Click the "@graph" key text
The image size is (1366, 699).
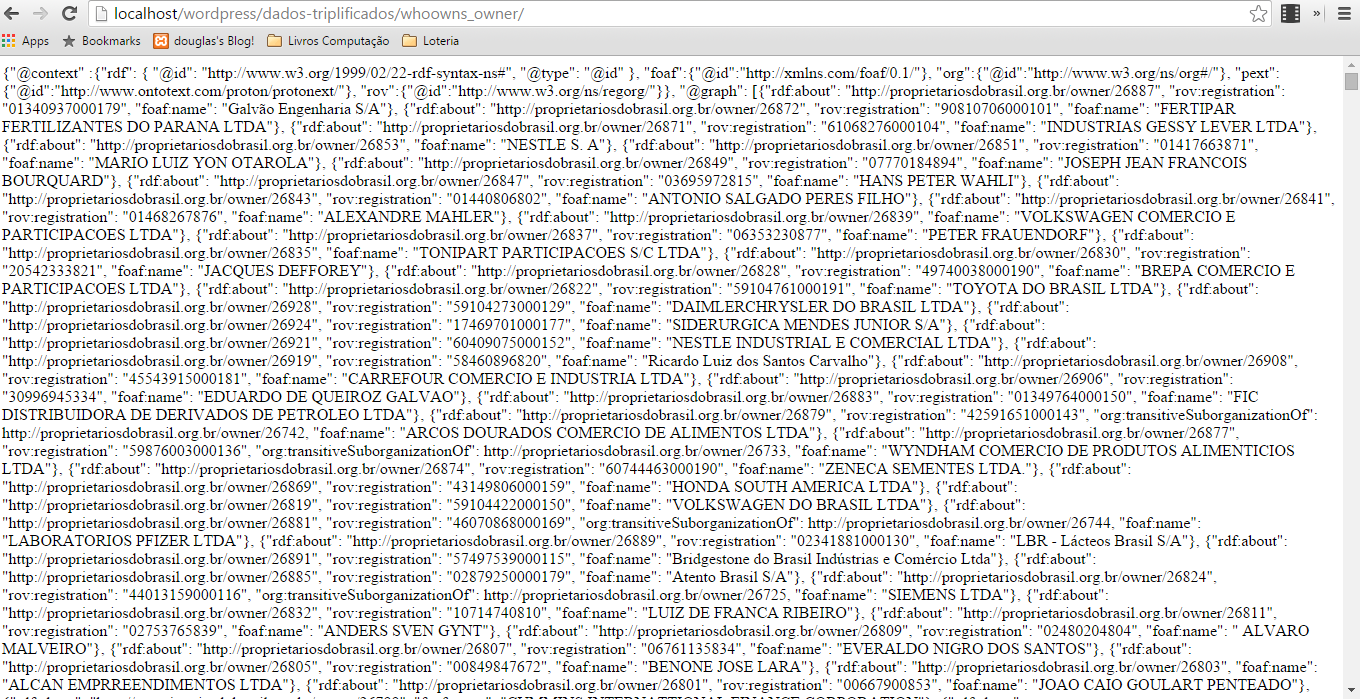(716, 91)
